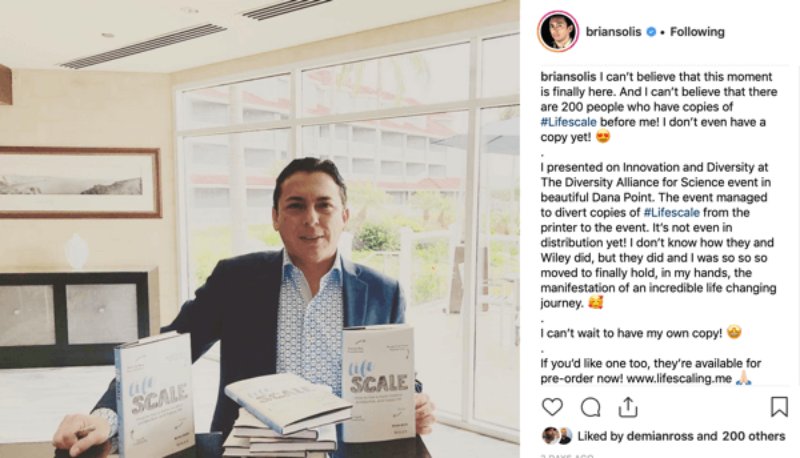Click the blue verified badge next to briansolis
800x458 pixels.
click(x=651, y=32)
